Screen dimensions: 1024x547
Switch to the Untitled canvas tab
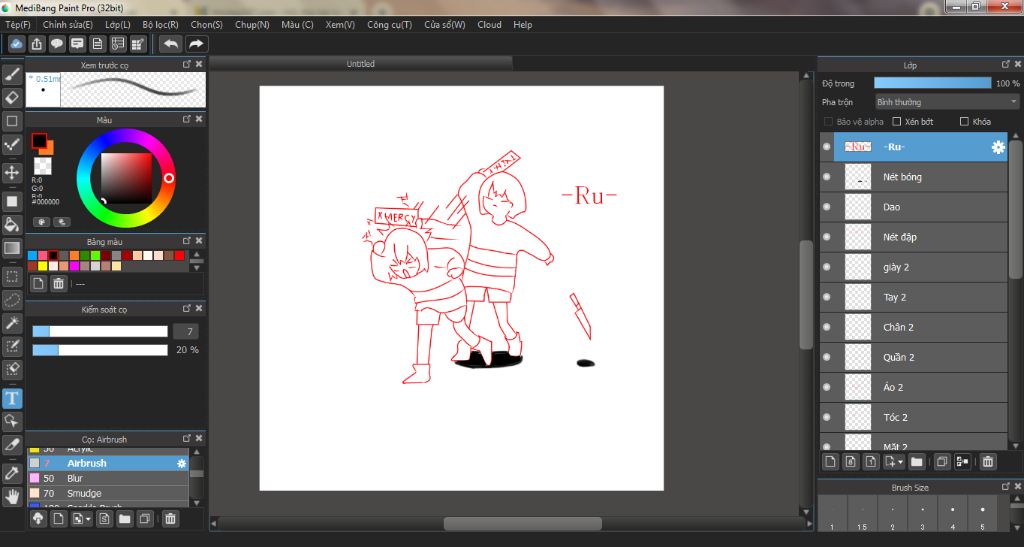click(360, 63)
